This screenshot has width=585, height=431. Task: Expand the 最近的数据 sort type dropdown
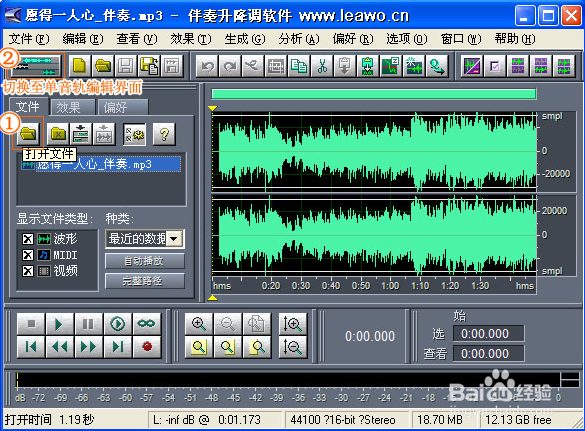tap(175, 239)
